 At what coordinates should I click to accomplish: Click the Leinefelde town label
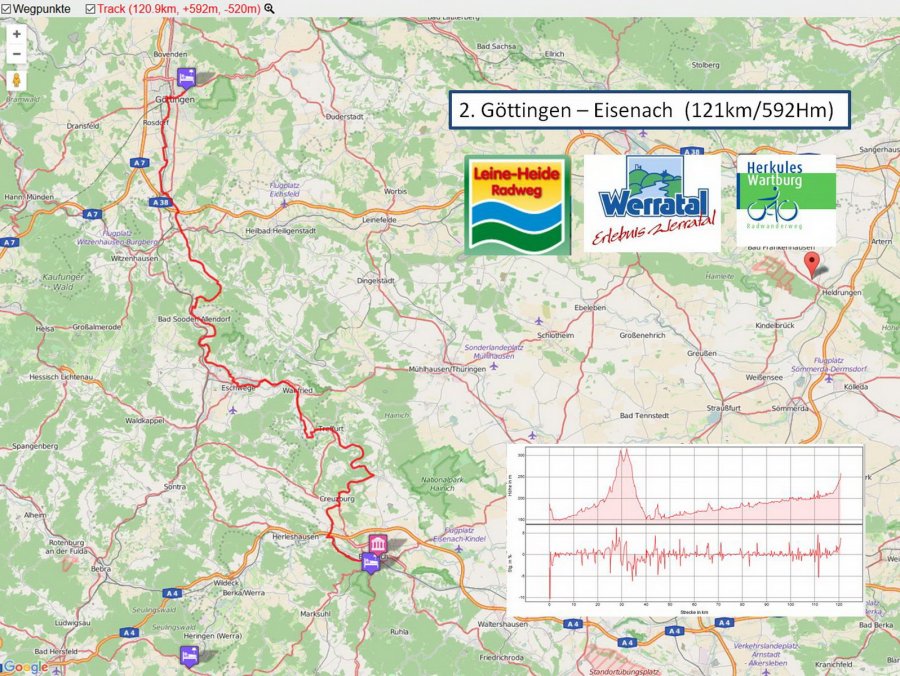pos(379,220)
